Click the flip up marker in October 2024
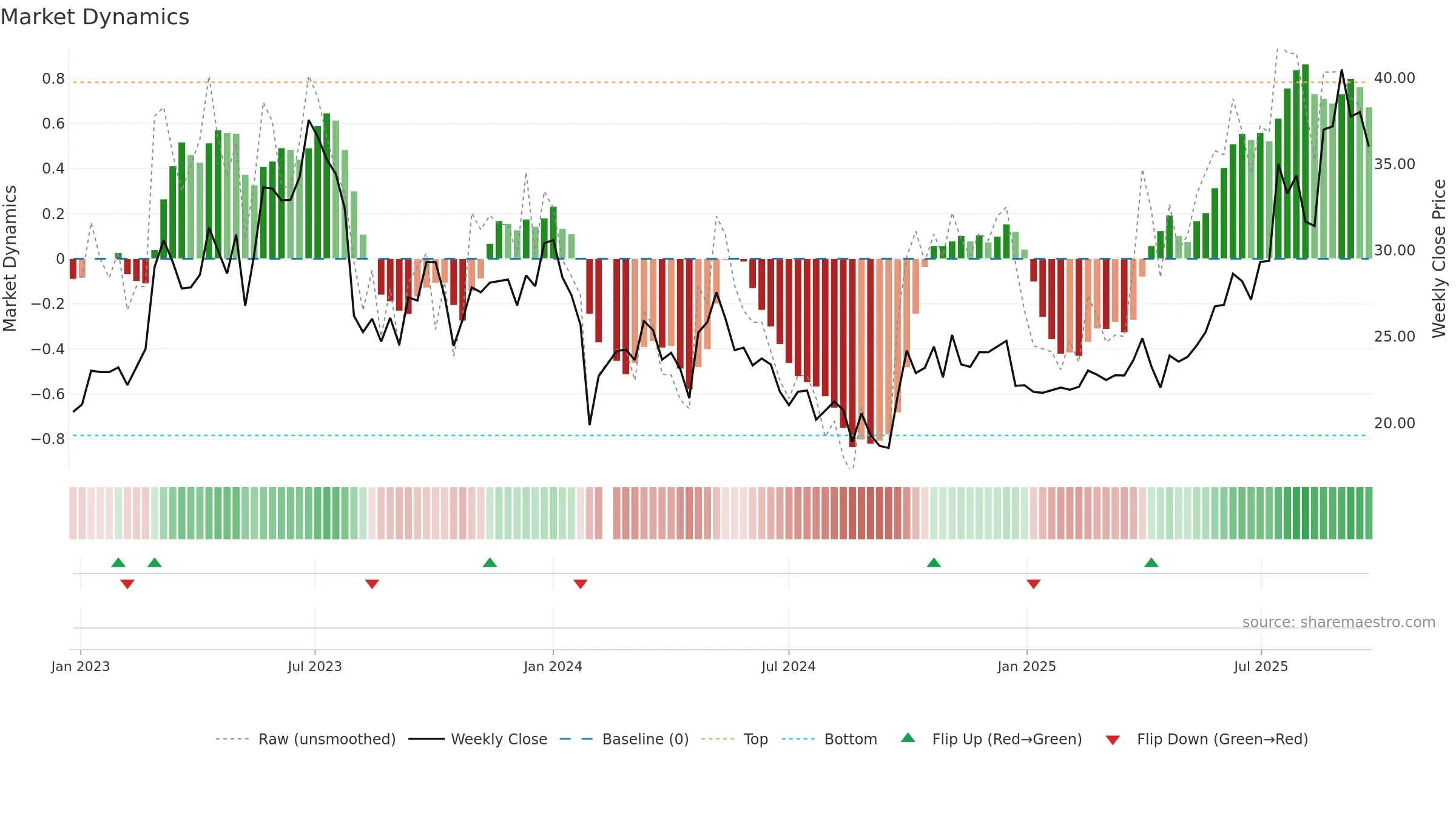The image size is (1456, 819). point(934,562)
